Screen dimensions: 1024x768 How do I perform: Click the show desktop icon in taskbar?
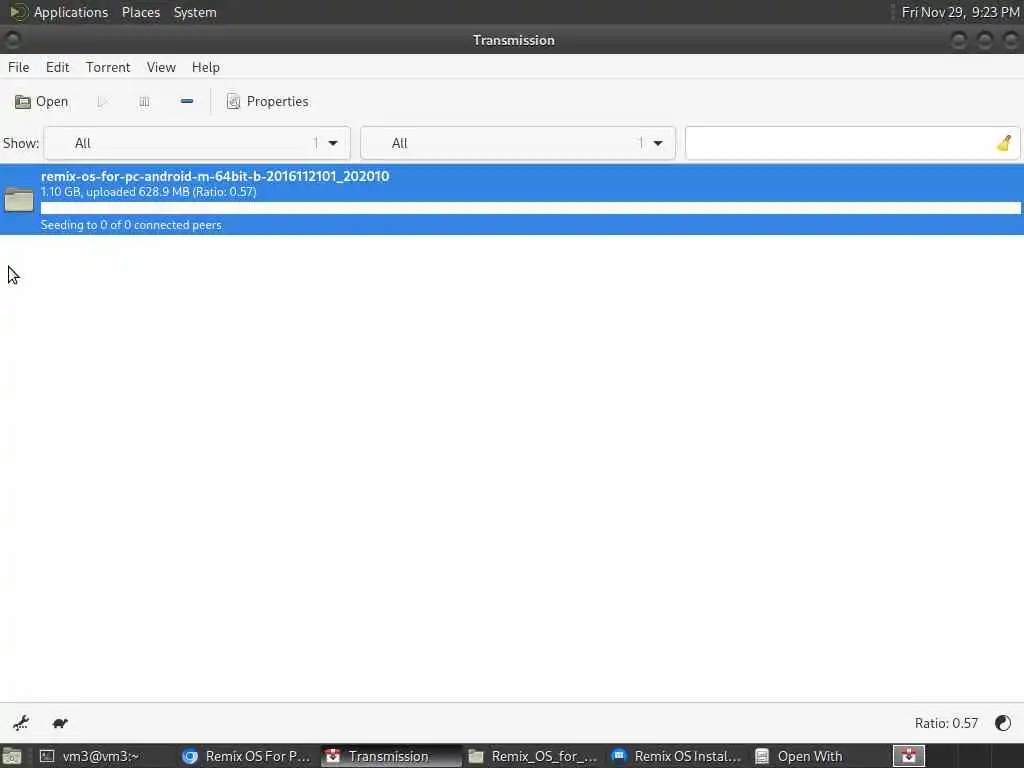12,756
